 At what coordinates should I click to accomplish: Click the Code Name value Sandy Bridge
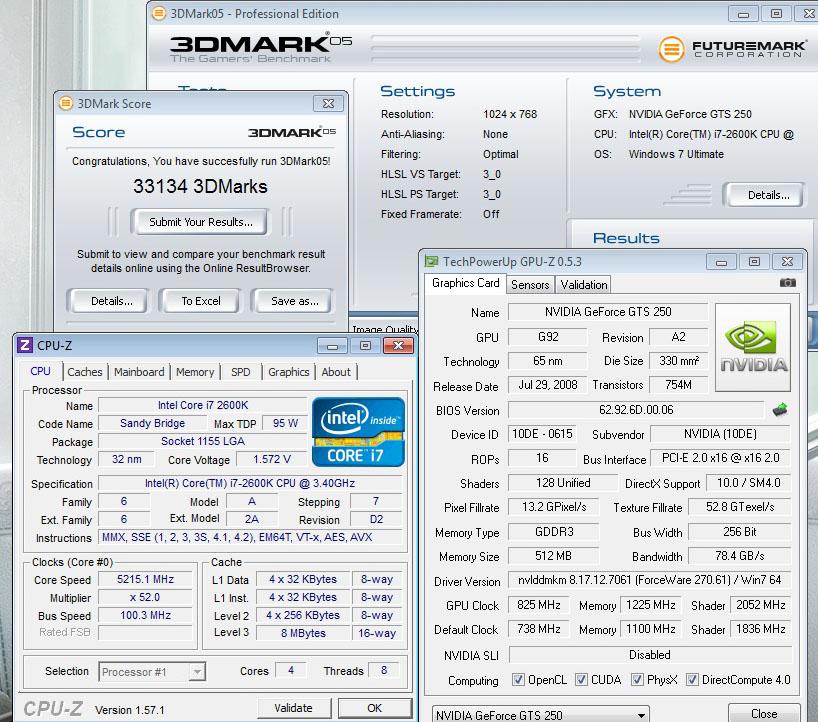pos(152,423)
